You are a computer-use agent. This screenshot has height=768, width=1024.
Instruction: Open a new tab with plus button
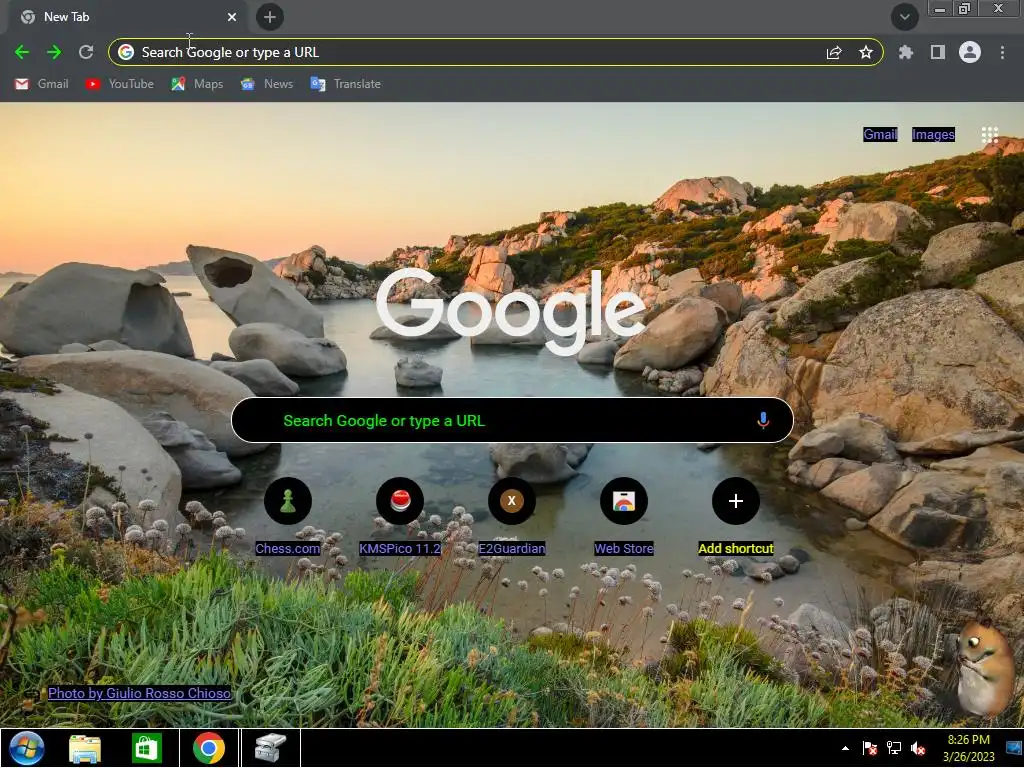pyautogui.click(x=270, y=17)
